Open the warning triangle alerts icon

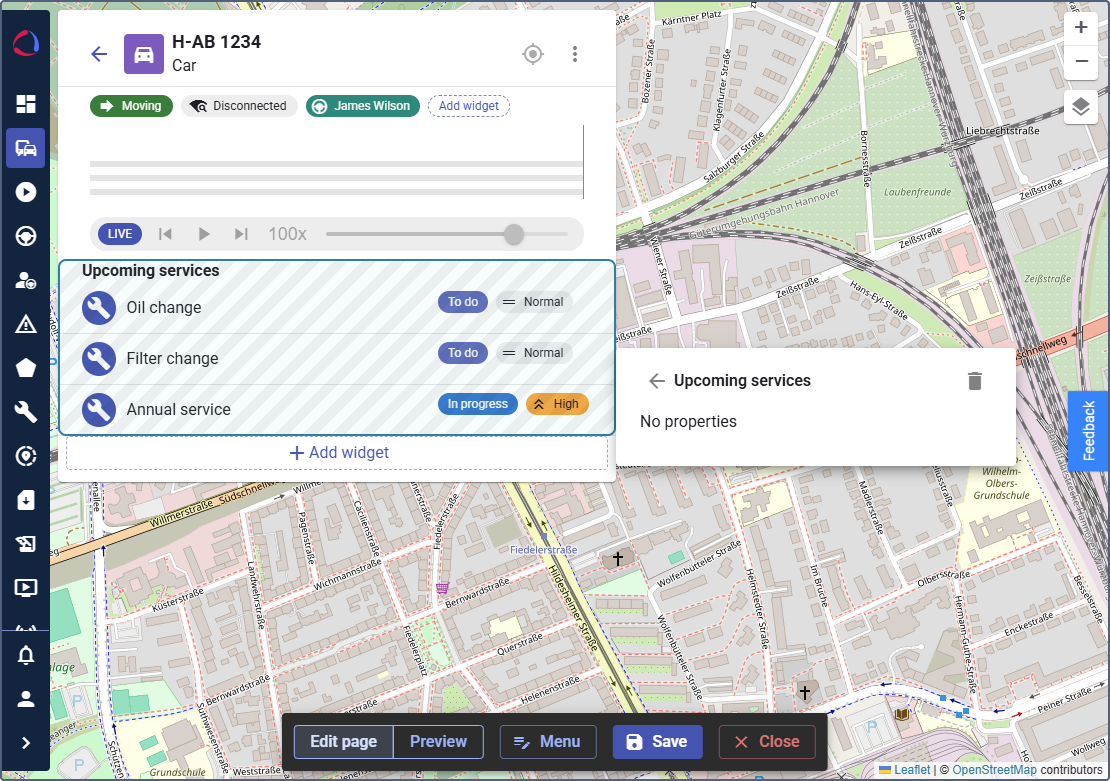click(25, 324)
